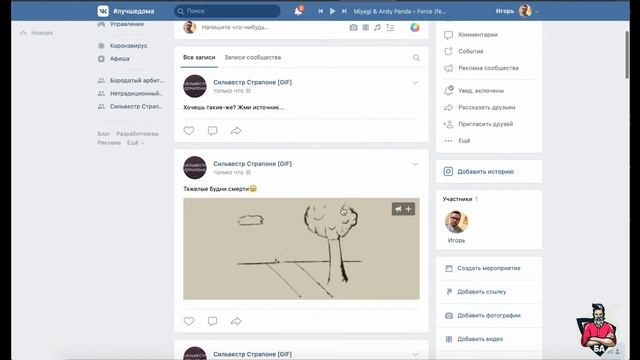Open the 'Блог' footer link
640x360 pixels.
tap(104, 134)
